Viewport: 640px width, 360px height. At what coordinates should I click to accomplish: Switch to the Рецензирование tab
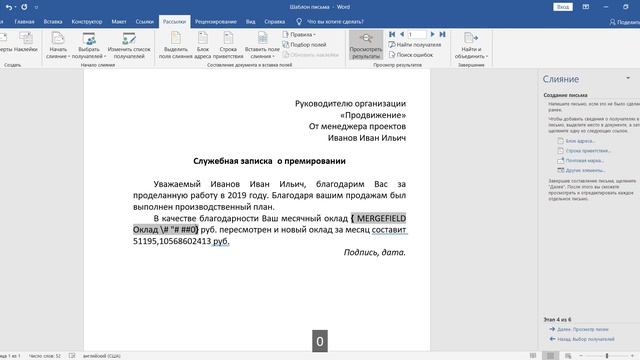216,22
